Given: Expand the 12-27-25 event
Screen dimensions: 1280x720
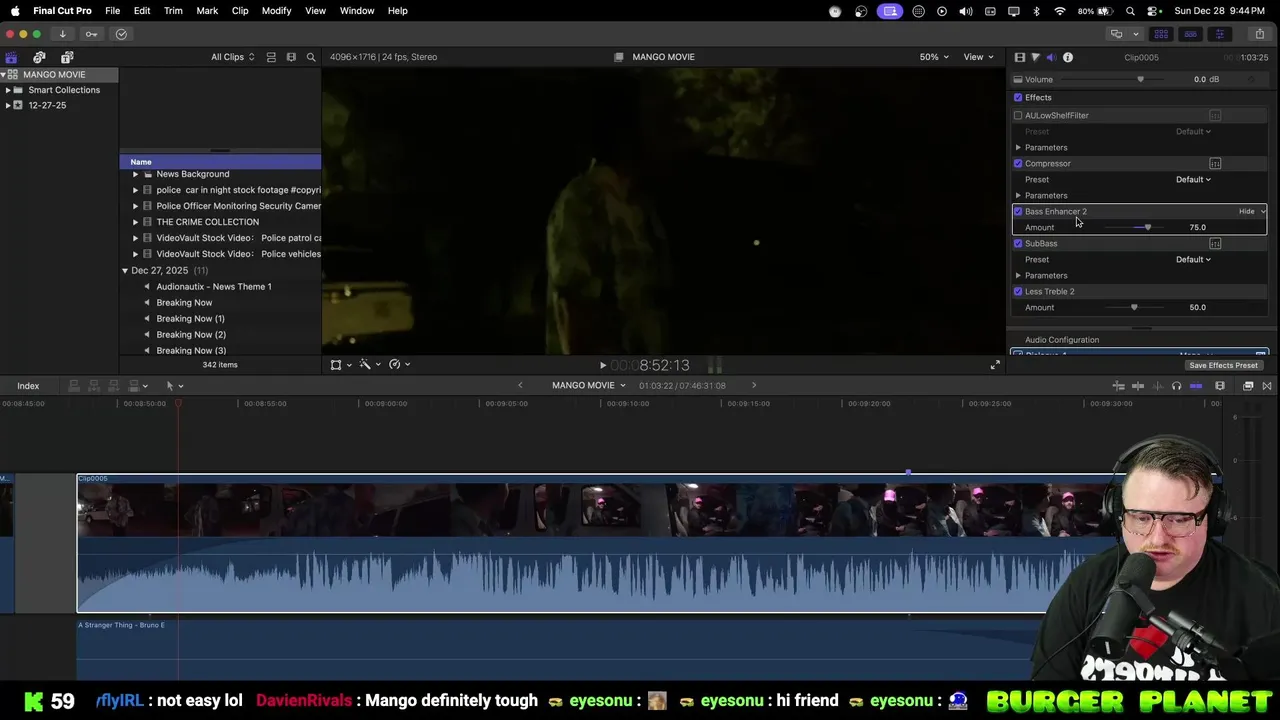Looking at the screenshot, I should [x=8, y=105].
